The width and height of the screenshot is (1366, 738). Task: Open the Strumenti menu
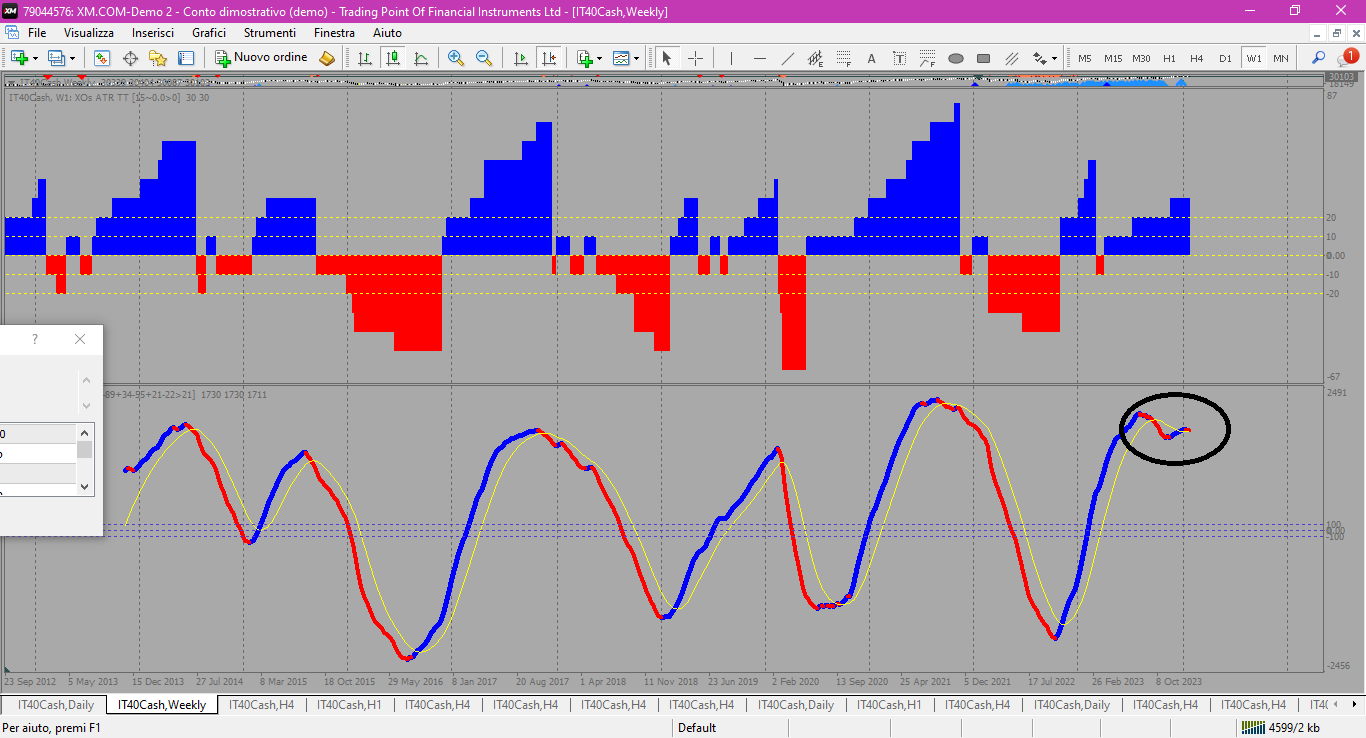coord(270,33)
